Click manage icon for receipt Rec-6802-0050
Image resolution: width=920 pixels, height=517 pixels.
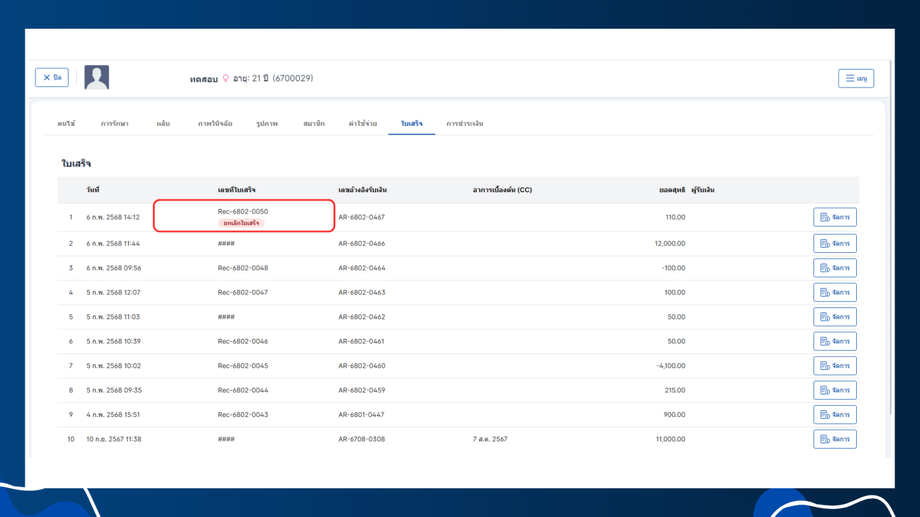(x=825, y=217)
